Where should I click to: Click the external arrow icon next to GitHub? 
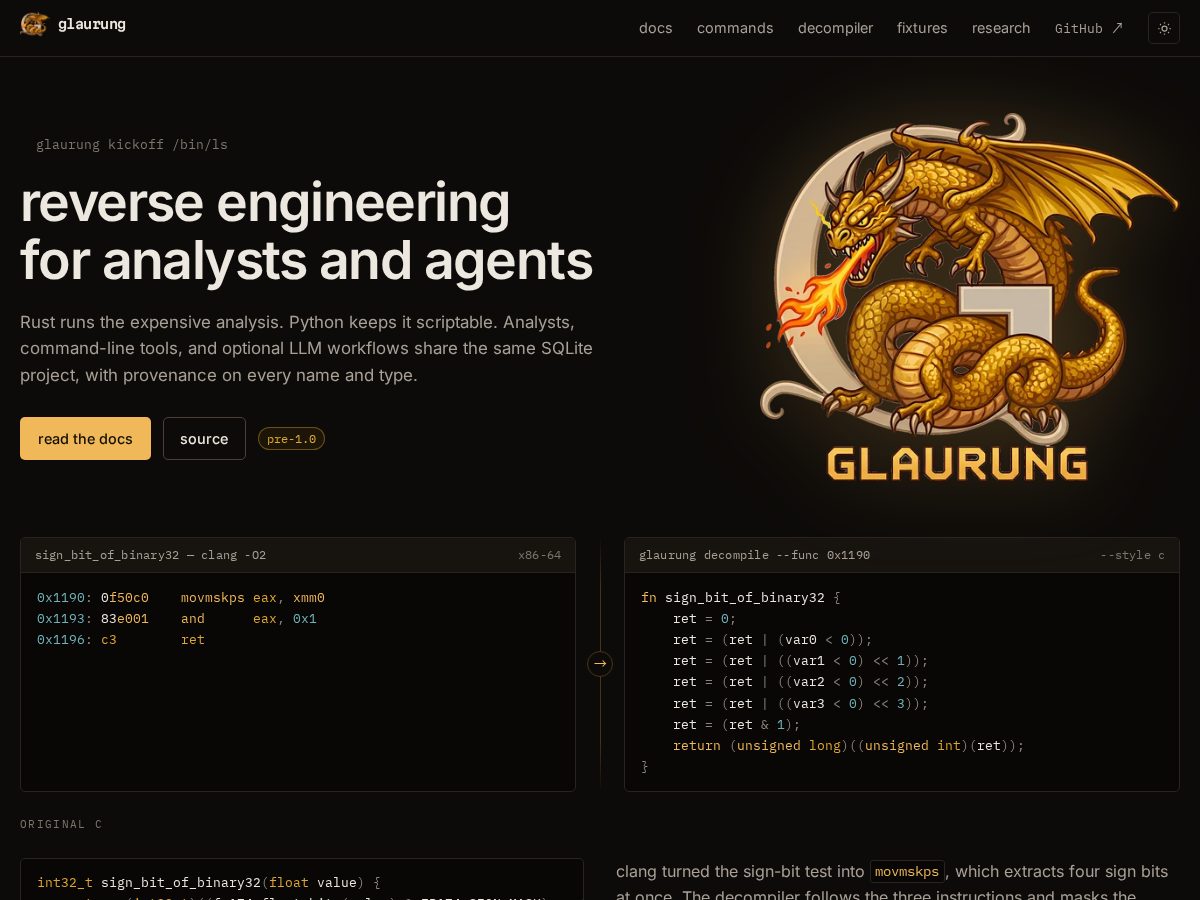tap(1117, 28)
